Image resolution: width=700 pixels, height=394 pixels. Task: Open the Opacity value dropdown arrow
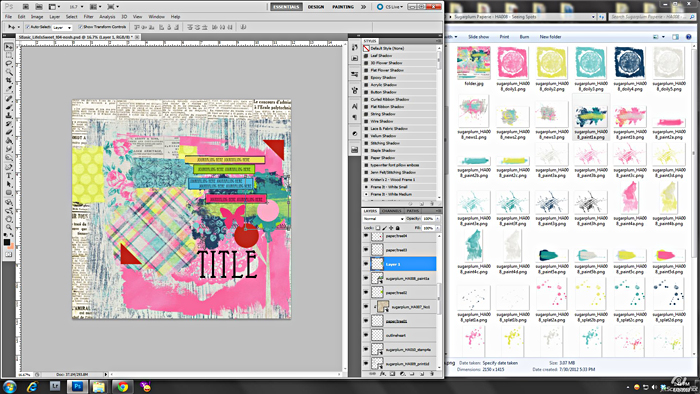[x=438, y=219]
